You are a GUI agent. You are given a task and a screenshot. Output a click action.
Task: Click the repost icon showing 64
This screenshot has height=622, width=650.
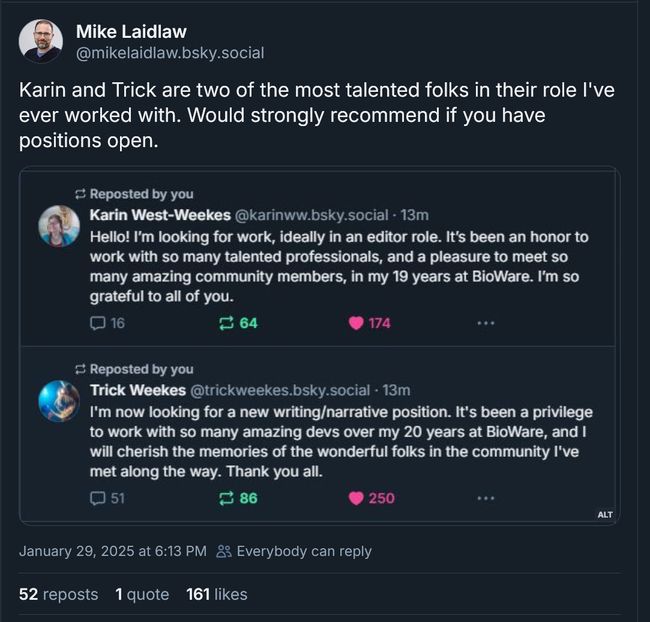(x=226, y=323)
